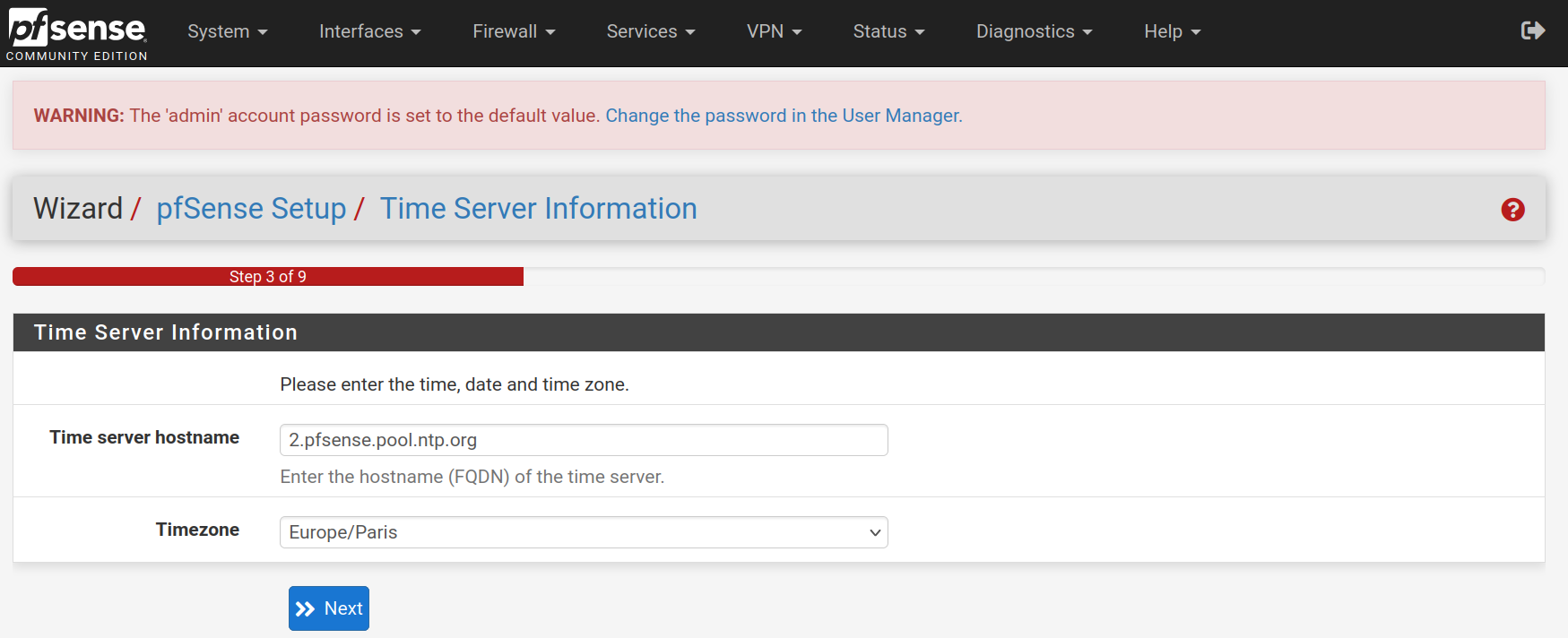The image size is (1568, 638).
Task: Click the pfSense Community Edition logo
Action: tap(77, 34)
